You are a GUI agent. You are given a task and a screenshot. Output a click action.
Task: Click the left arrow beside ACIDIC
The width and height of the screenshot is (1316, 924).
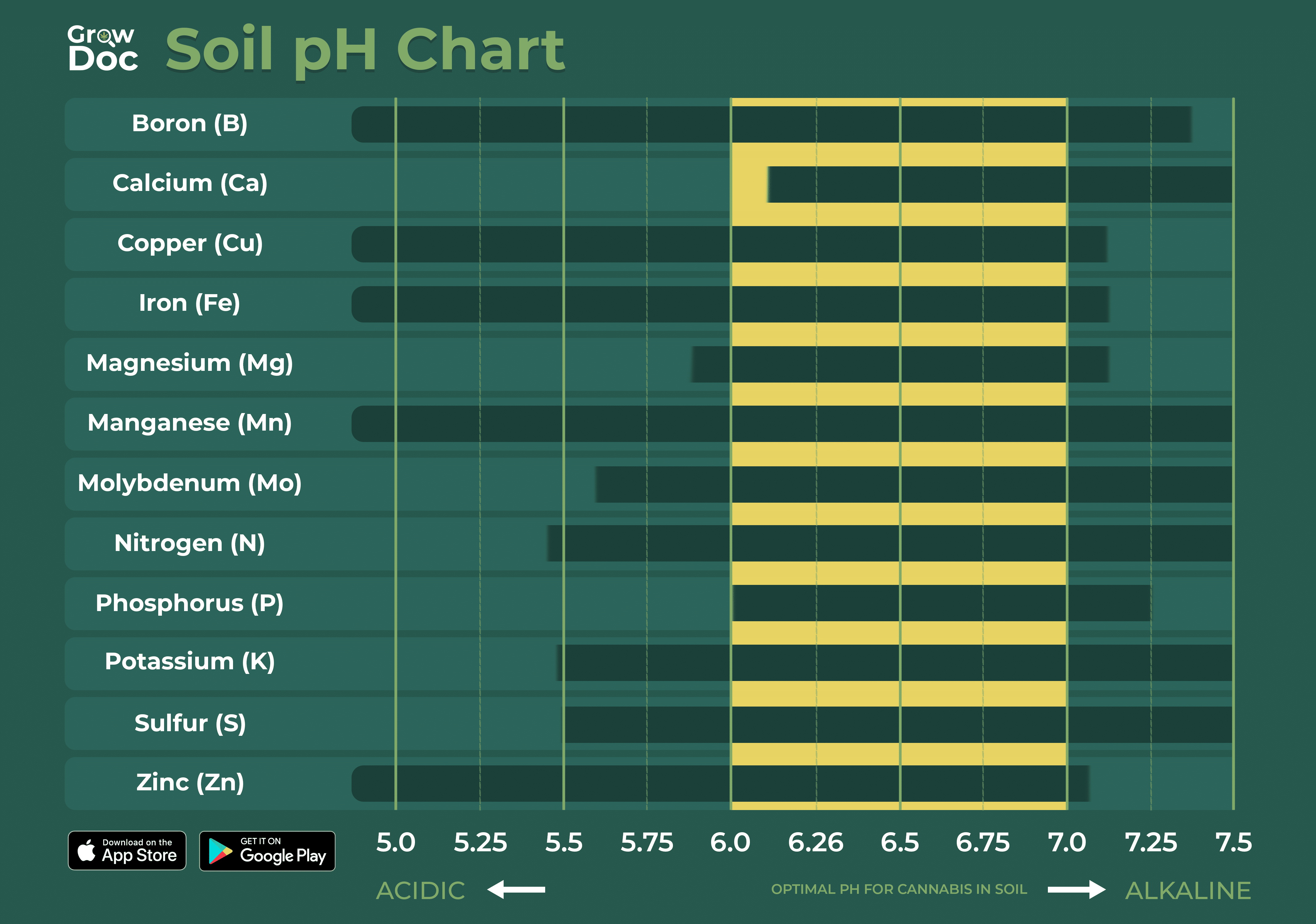516,890
